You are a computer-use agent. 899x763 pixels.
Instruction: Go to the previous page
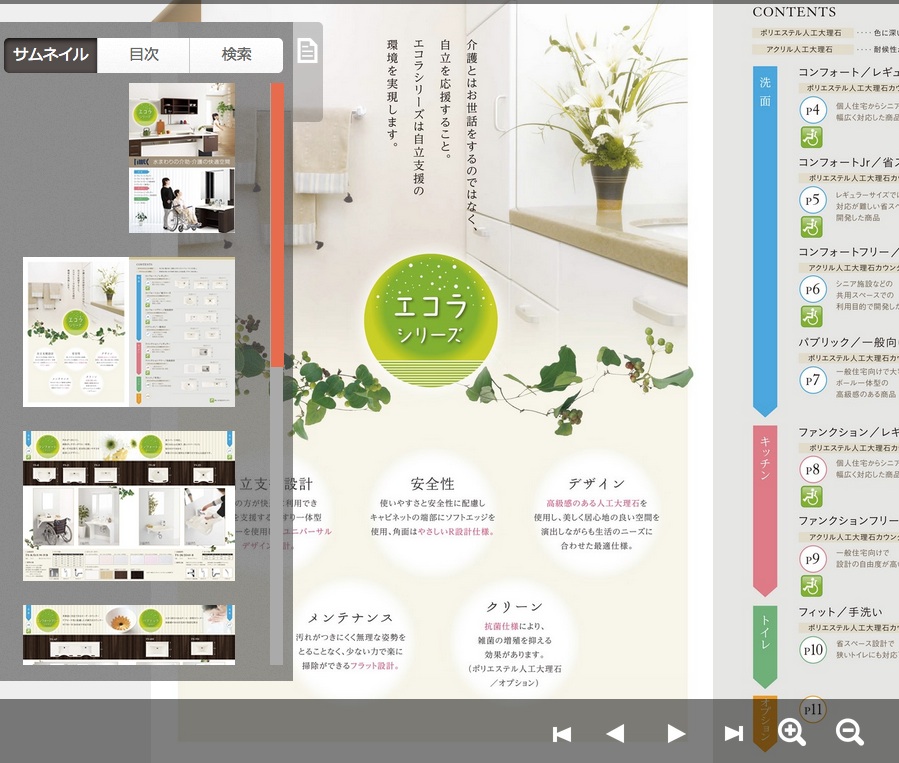coord(615,734)
